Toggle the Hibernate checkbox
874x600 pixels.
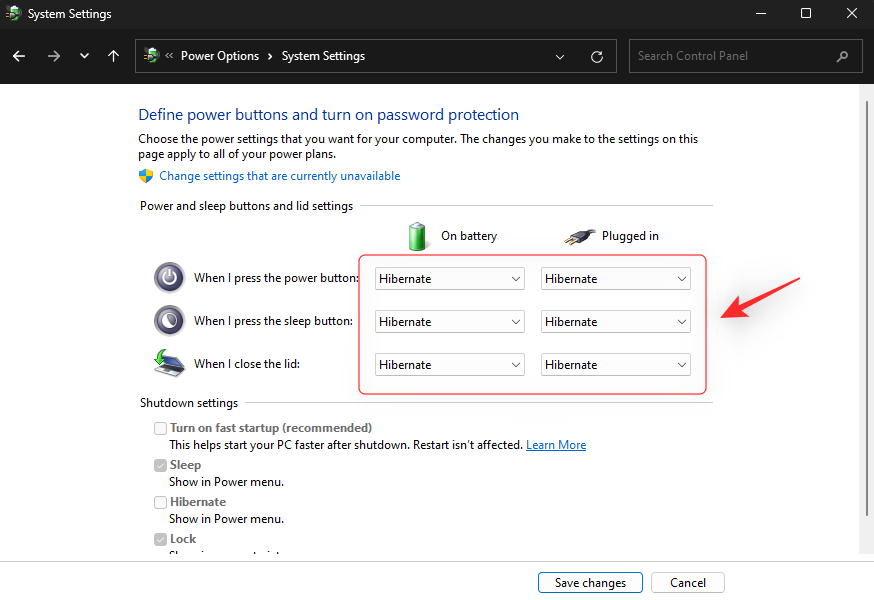pos(161,502)
